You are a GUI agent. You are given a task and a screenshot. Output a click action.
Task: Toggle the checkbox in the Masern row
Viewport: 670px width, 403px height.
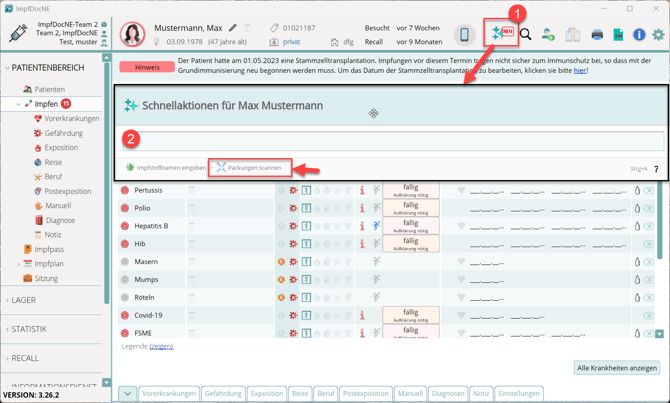tap(192, 262)
